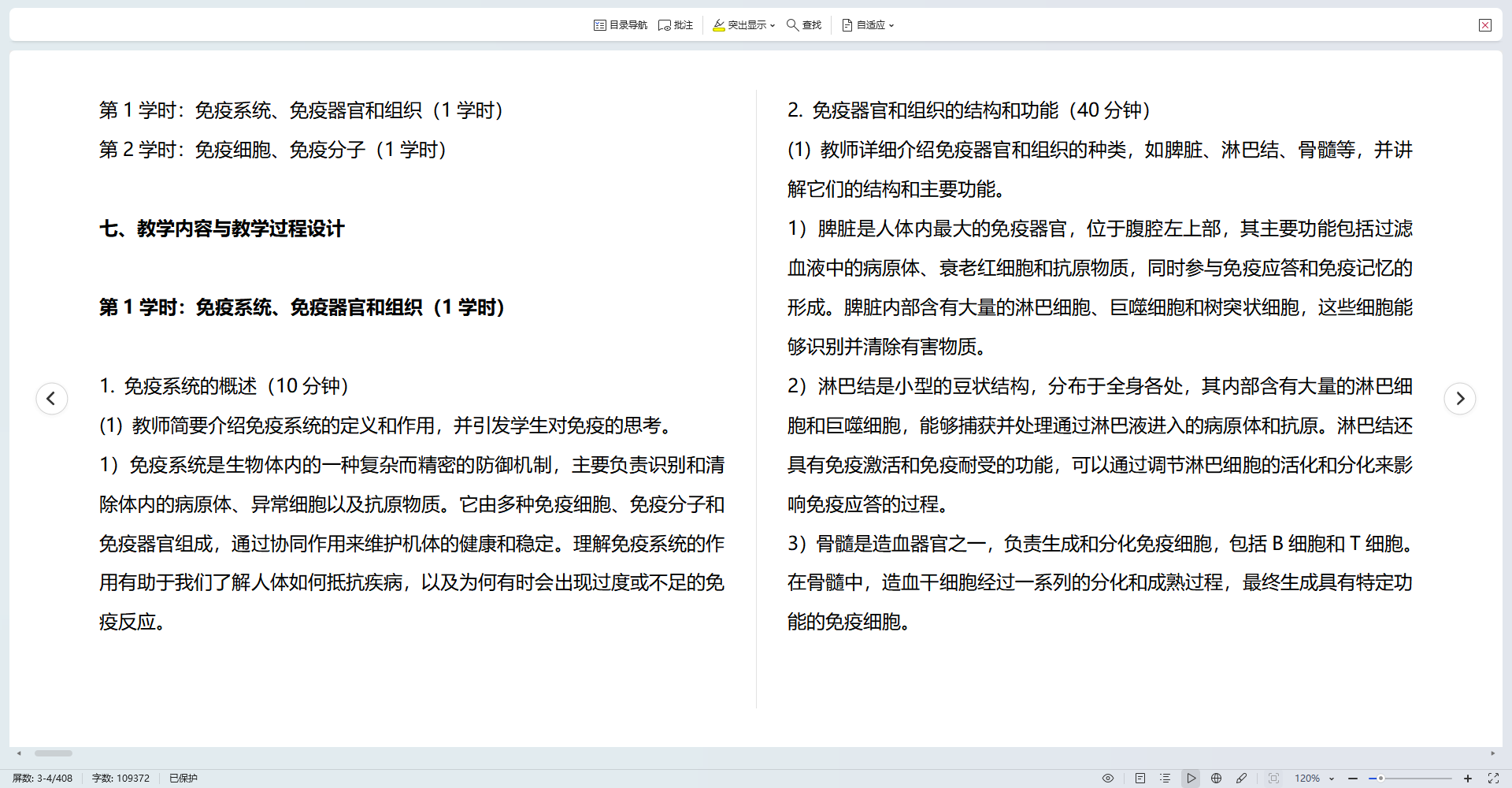Viewport: 1512px width, 788px height.
Task: Open the 120% zoom level dropdown
Action: pyautogui.click(x=1314, y=779)
